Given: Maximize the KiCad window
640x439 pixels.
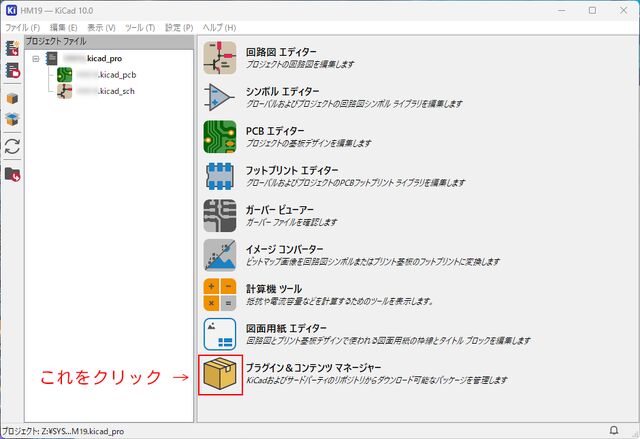Looking at the screenshot, I should (592, 10).
